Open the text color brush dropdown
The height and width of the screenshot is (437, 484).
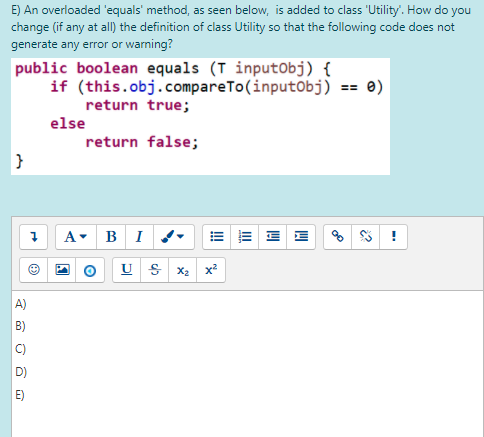coord(174,237)
